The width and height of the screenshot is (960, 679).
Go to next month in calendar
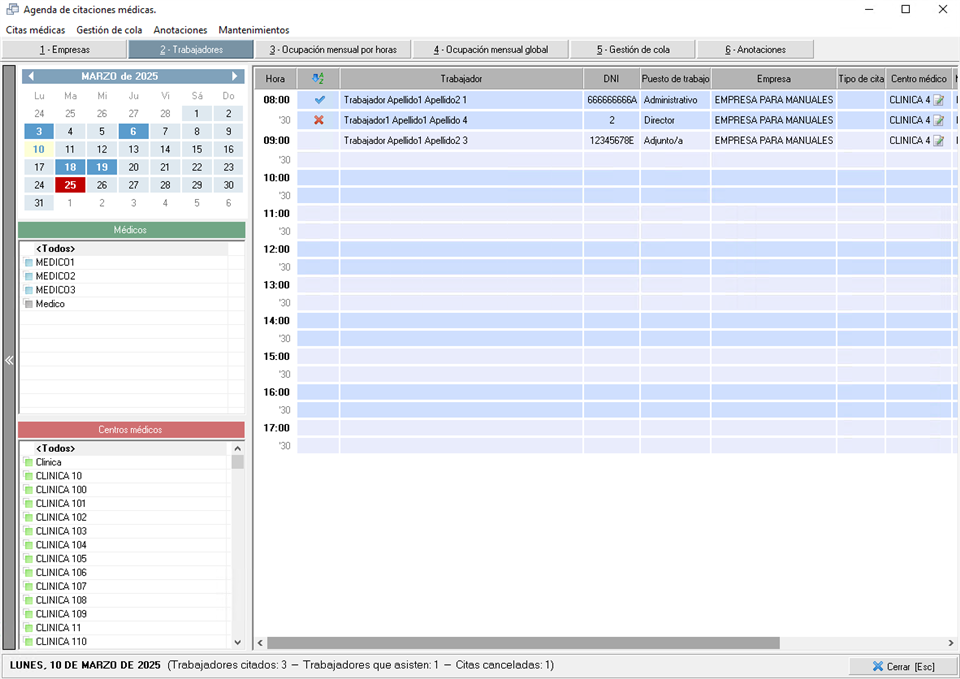pyautogui.click(x=235, y=76)
